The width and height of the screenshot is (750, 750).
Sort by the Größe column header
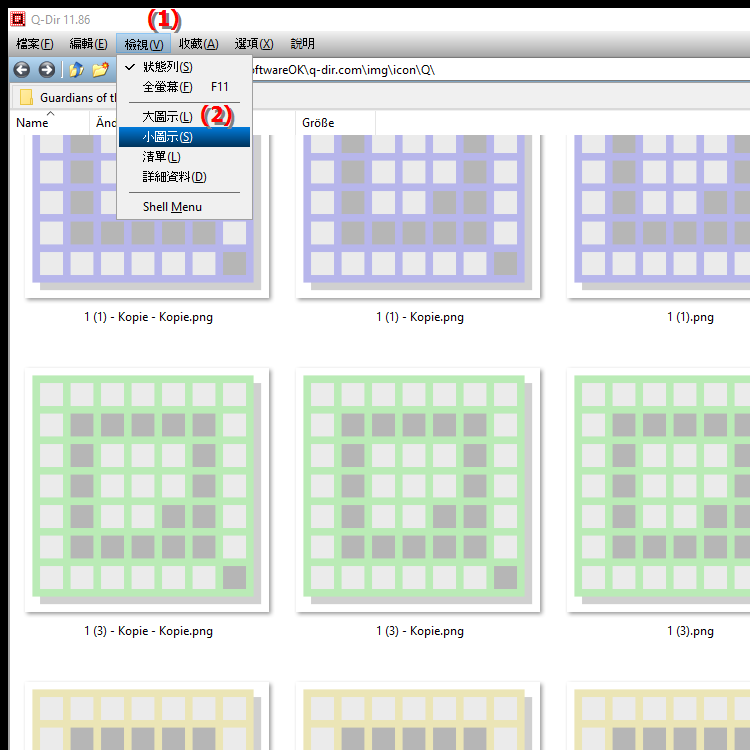[x=335, y=122]
